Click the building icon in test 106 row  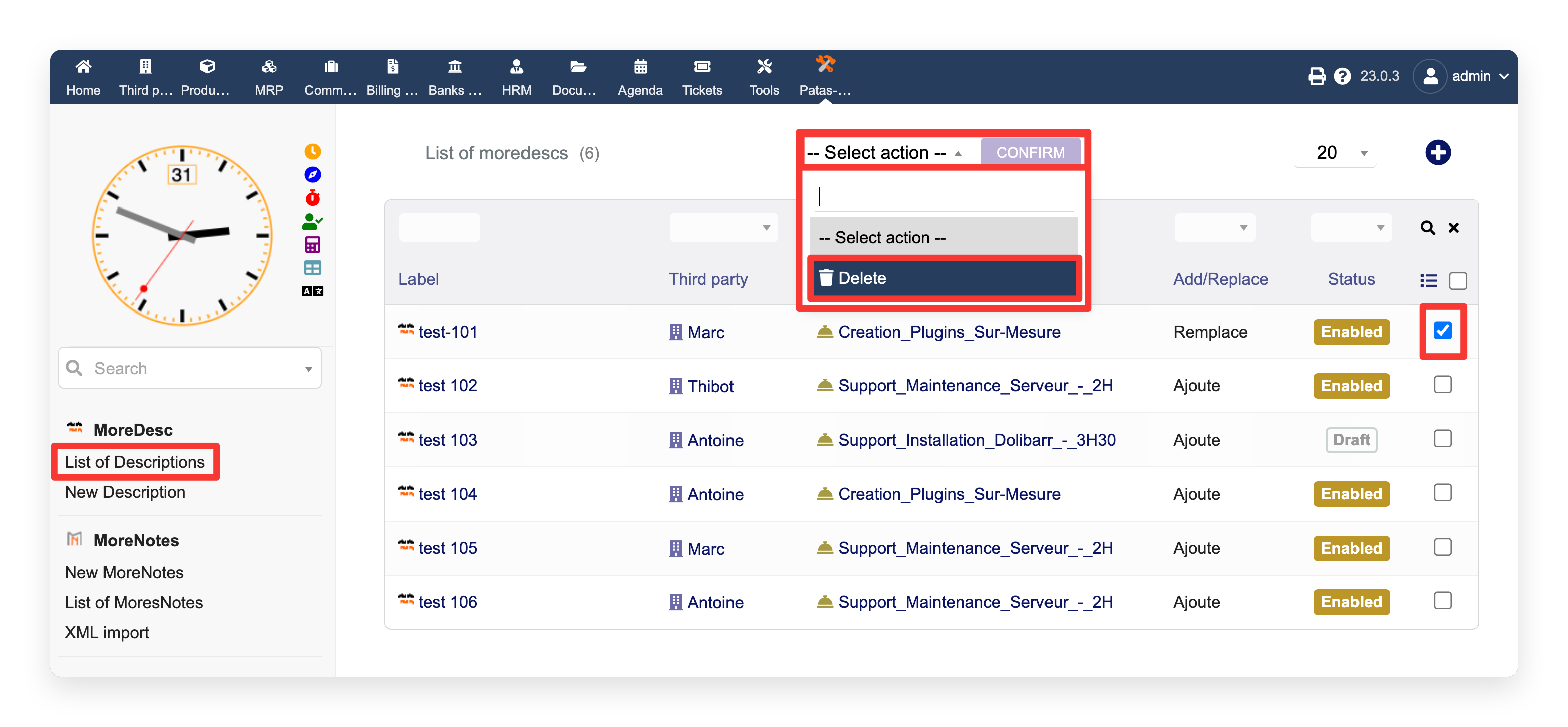pyautogui.click(x=675, y=602)
